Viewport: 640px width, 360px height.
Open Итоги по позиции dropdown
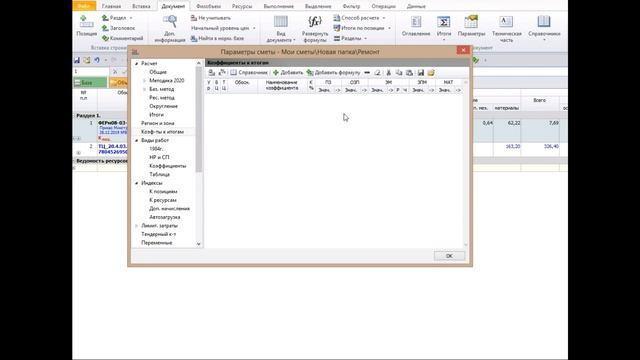pyautogui.click(x=362, y=28)
